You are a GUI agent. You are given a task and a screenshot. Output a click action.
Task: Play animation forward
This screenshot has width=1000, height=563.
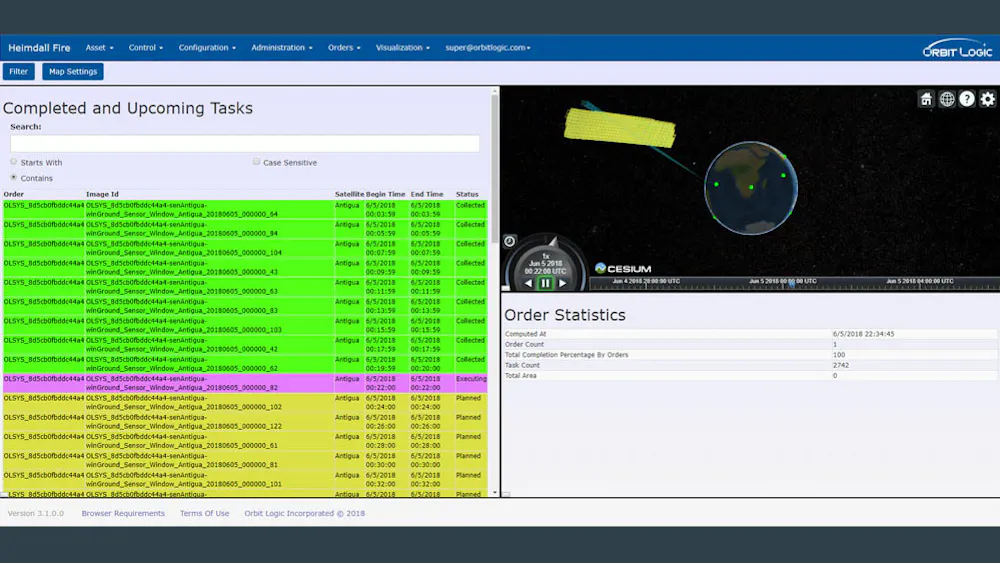coord(562,283)
